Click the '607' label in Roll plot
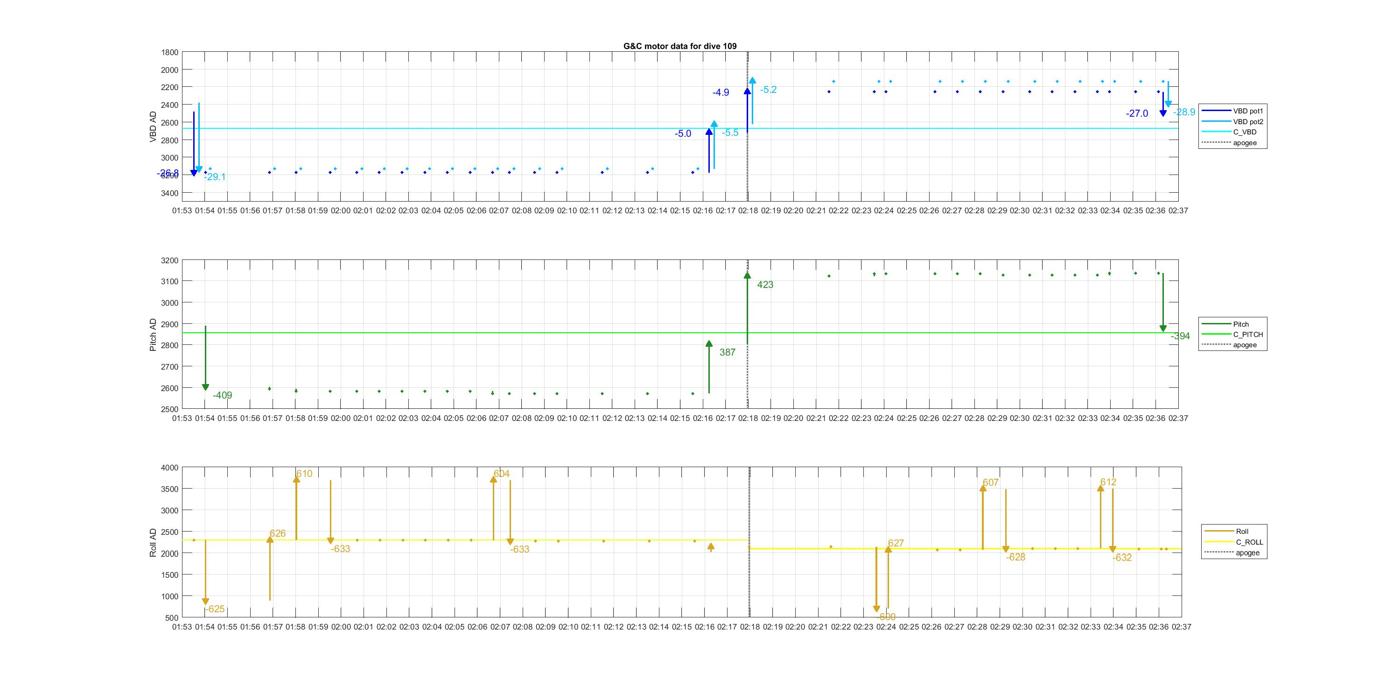The width and height of the screenshot is (1400, 693). point(991,483)
